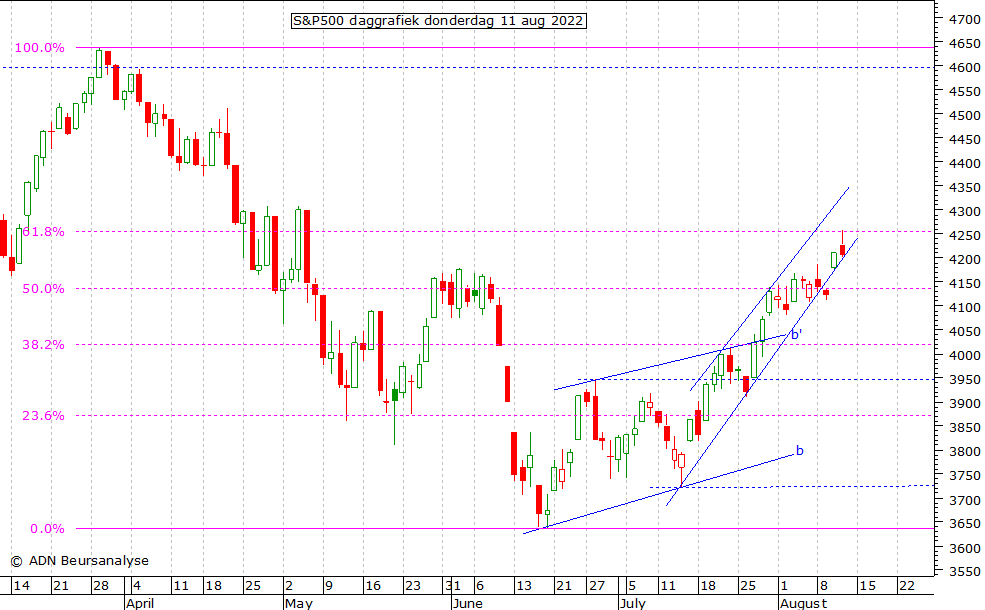Click the green candle at the 0.0% June low
This screenshot has width=985, height=610.
(547, 513)
